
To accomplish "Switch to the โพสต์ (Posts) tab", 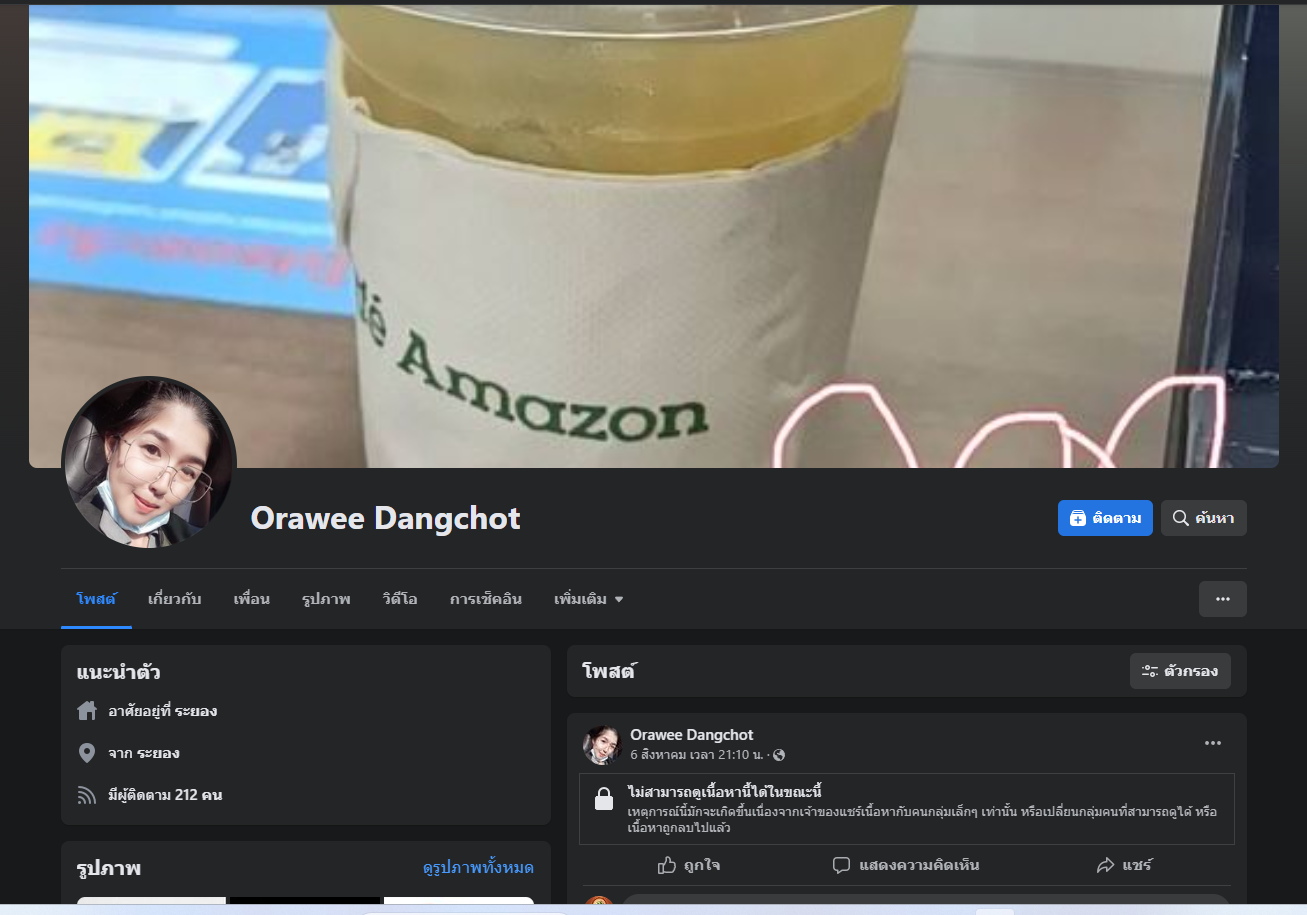I will point(96,599).
